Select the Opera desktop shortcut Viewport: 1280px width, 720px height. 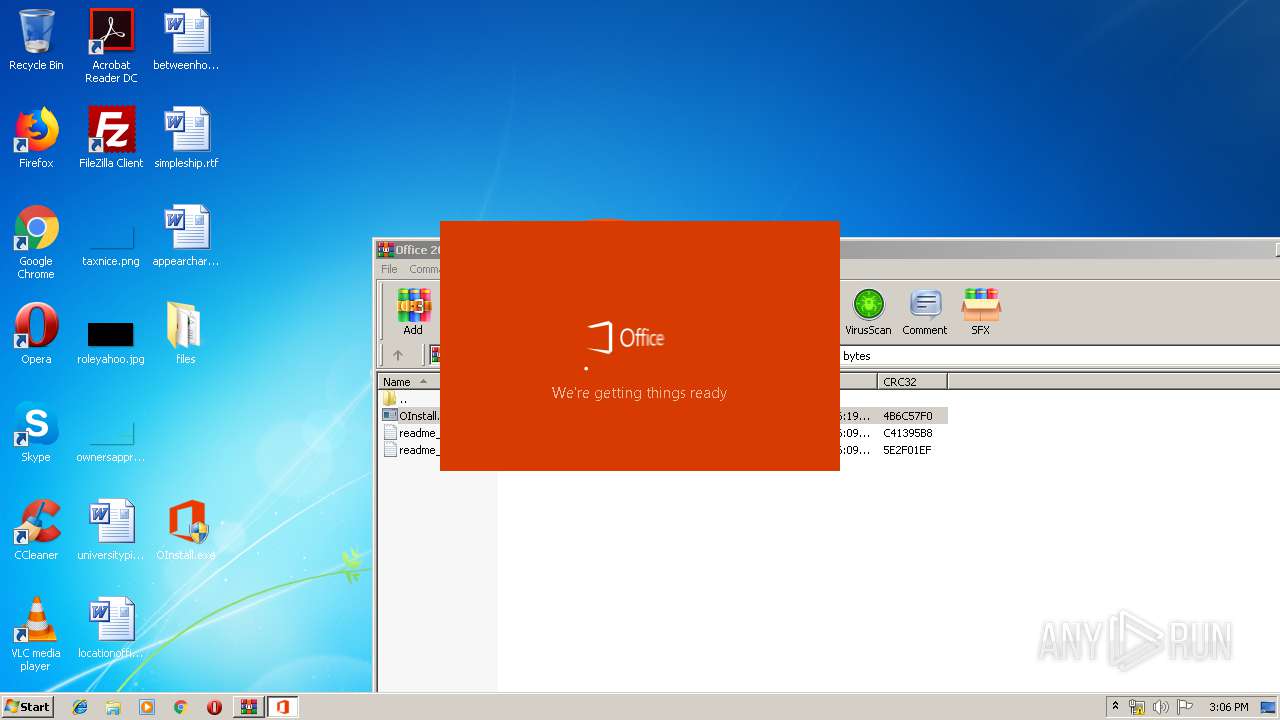(36, 334)
